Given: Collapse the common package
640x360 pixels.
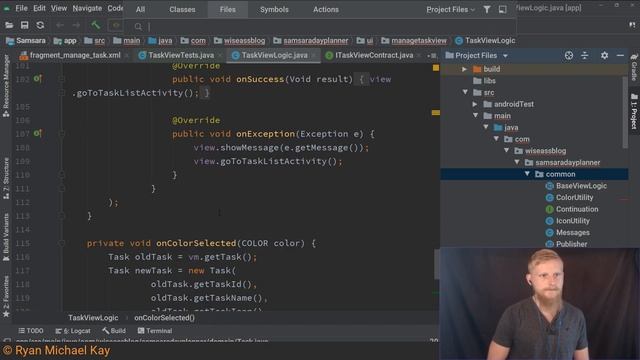Looking at the screenshot, I should click(527, 174).
